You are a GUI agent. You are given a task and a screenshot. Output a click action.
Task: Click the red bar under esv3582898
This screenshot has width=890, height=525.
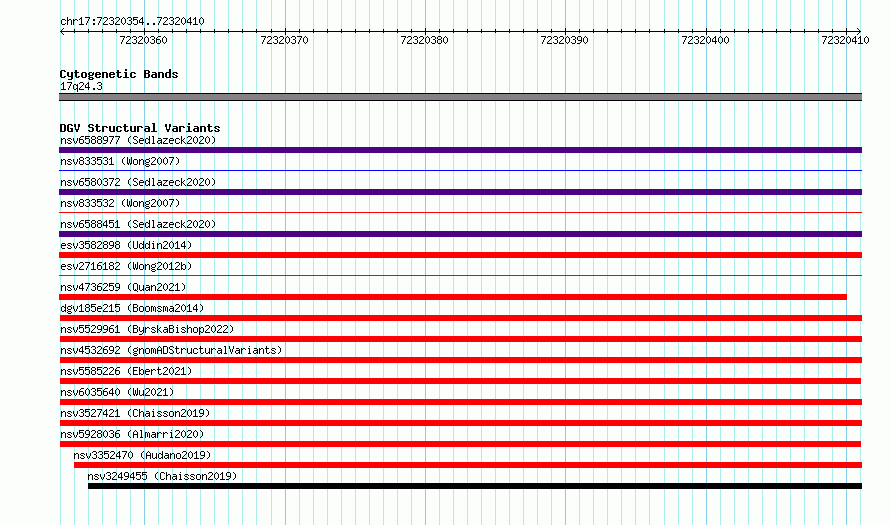(x=460, y=255)
